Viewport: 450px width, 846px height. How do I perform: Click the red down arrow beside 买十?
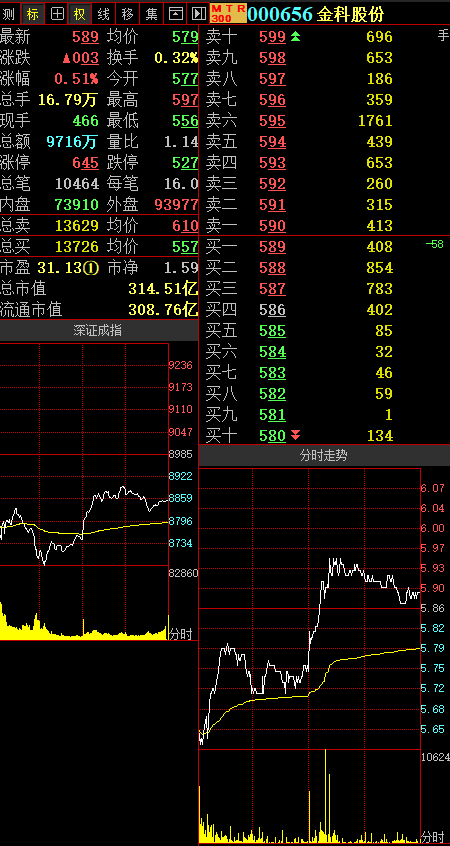(x=295, y=435)
